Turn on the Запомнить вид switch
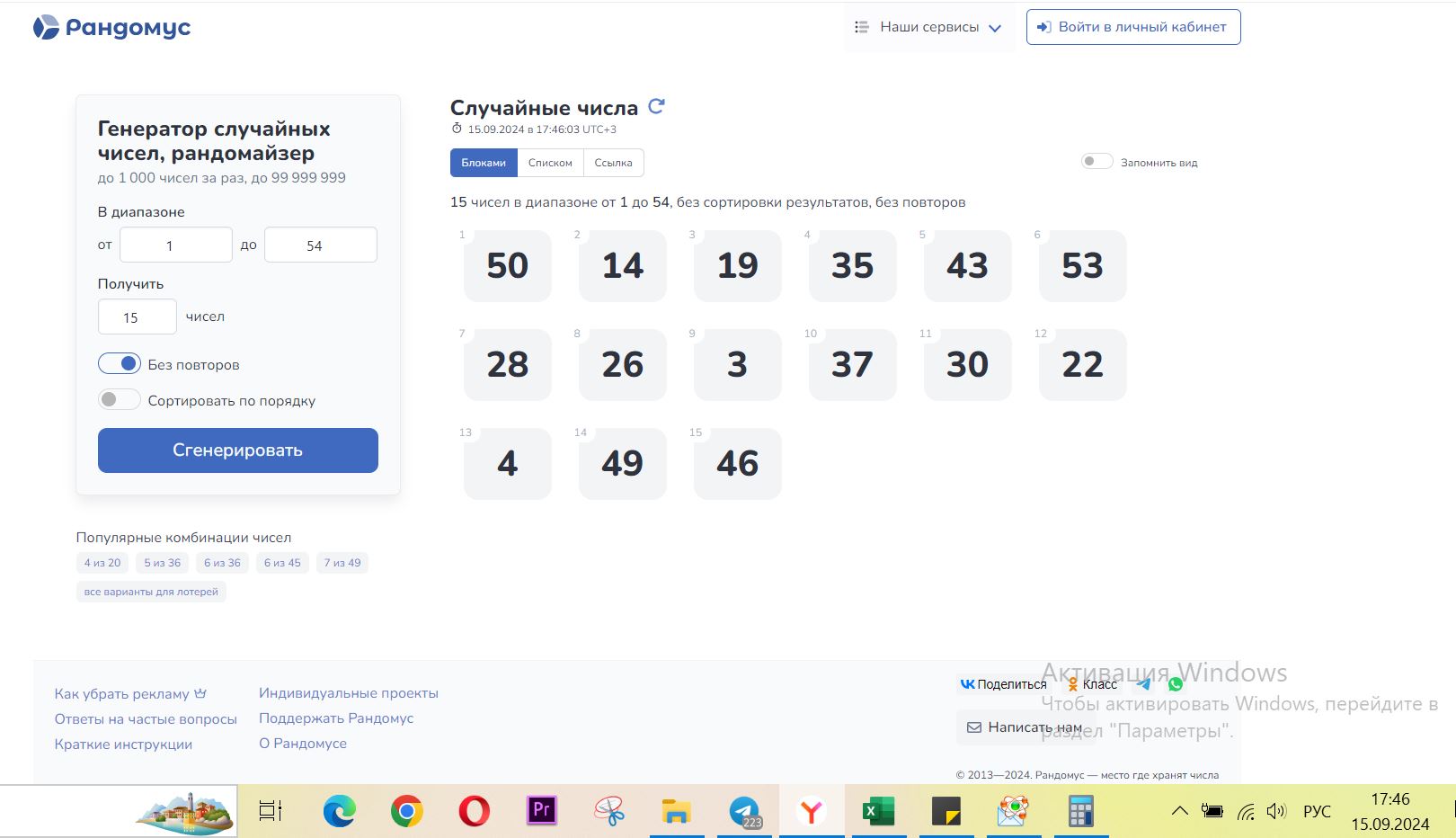The height and width of the screenshot is (838, 1456). point(1096,162)
